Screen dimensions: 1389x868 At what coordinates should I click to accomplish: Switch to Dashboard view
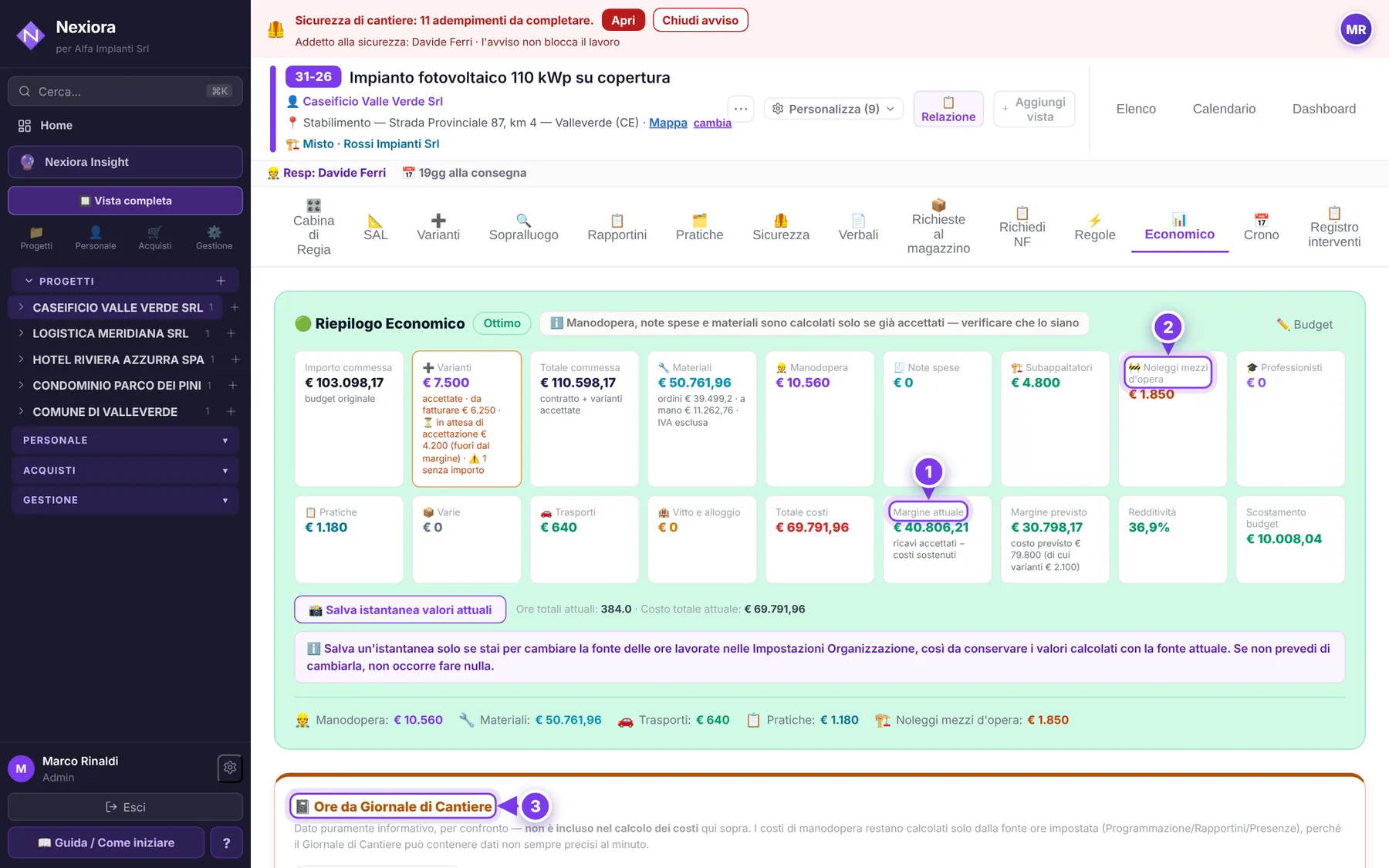pyautogui.click(x=1324, y=109)
